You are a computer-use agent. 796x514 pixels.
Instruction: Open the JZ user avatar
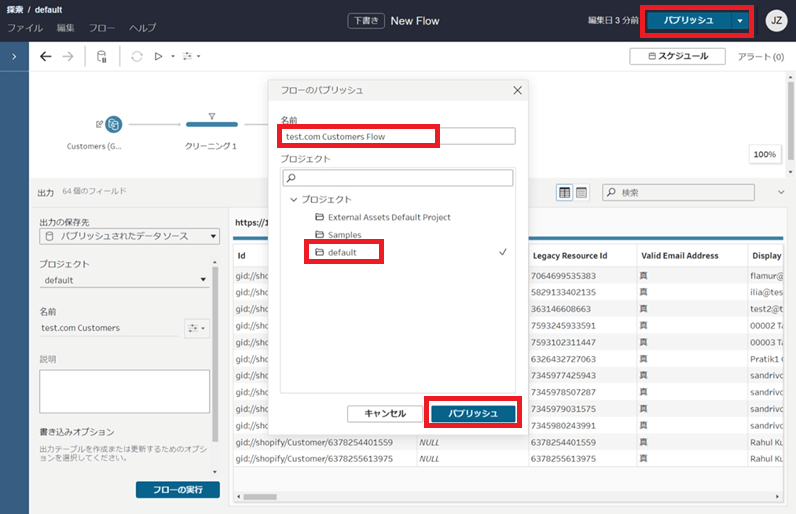point(776,21)
